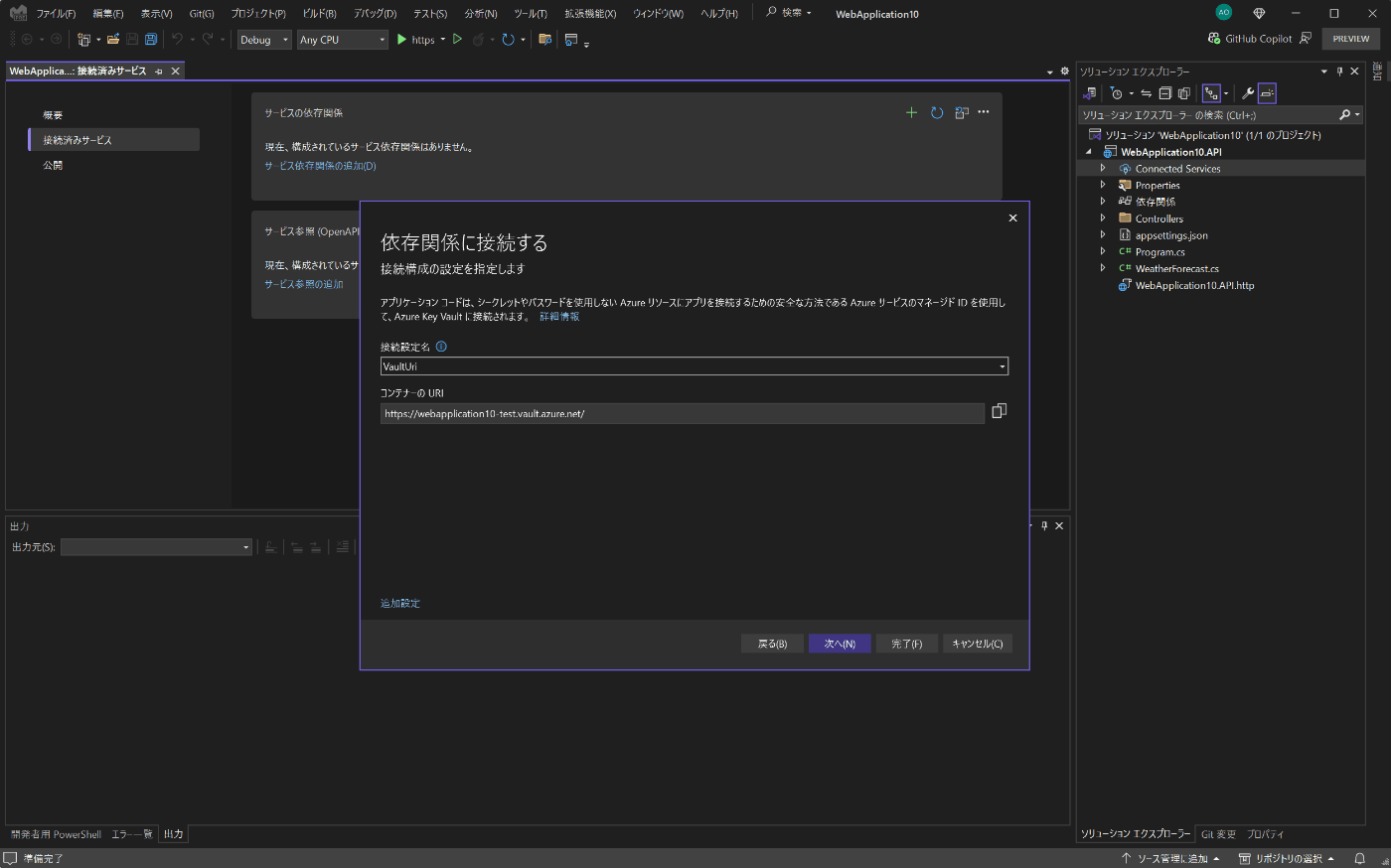The width and height of the screenshot is (1391, 868).
Task: Click the browser window icon in main toolbar
Action: [x=571, y=40]
